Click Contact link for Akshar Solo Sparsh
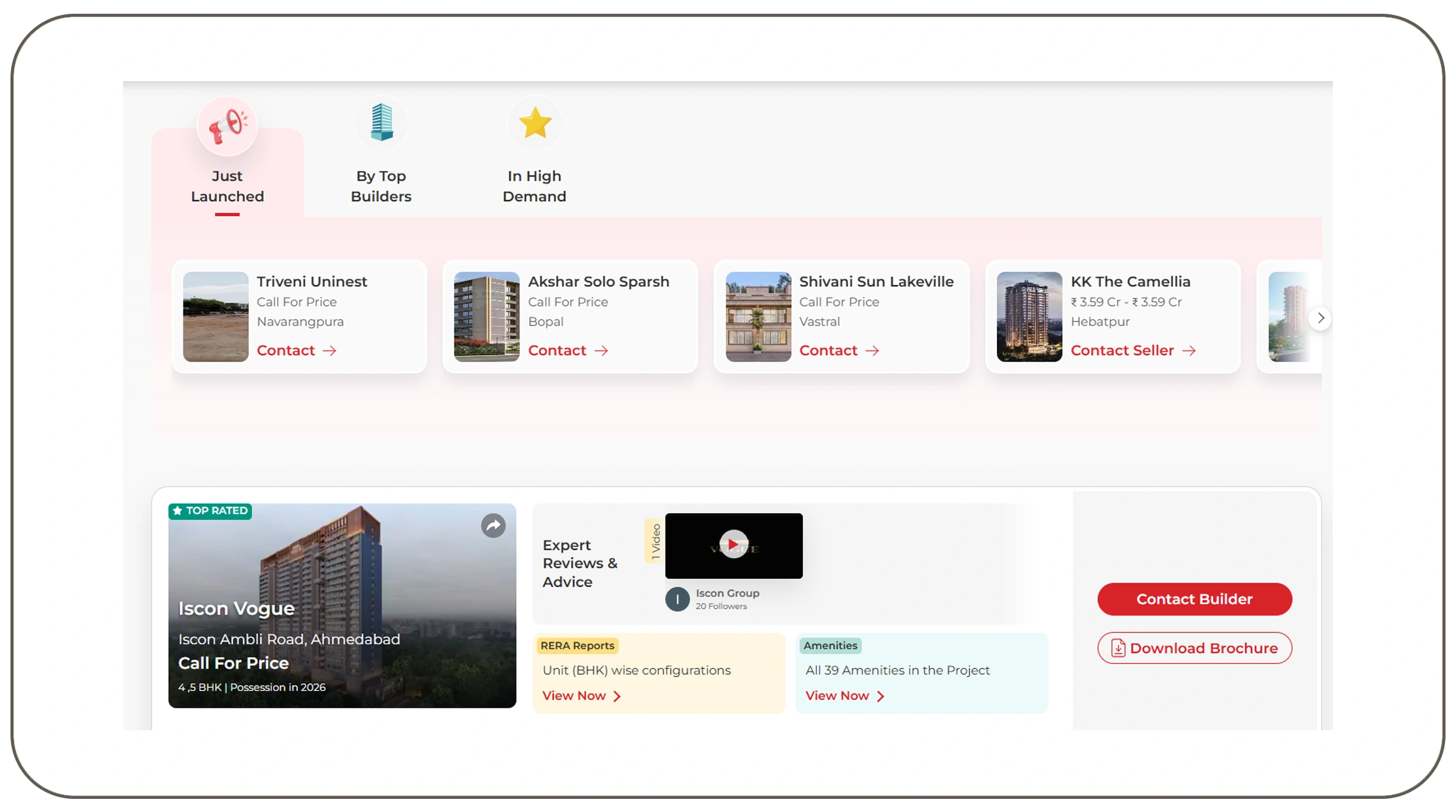The width and height of the screenshot is (1456, 812). (568, 351)
